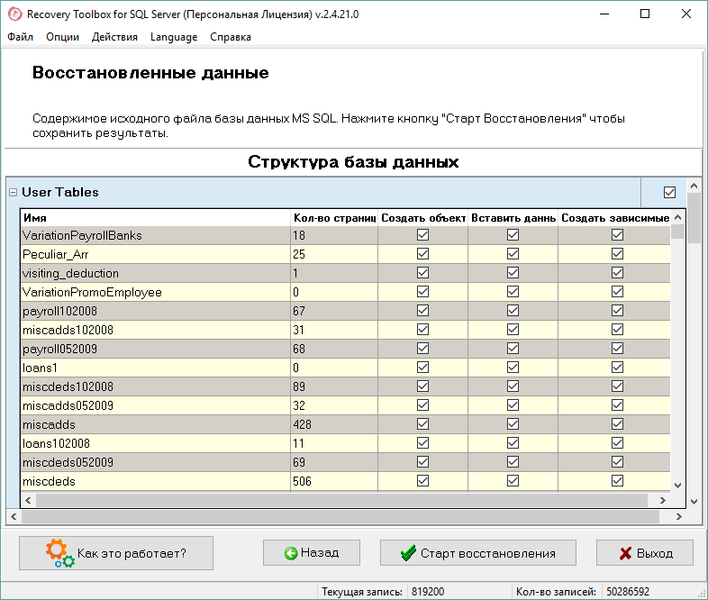Click the Вставить данные column header
This screenshot has width=708, height=600.
[x=513, y=218]
